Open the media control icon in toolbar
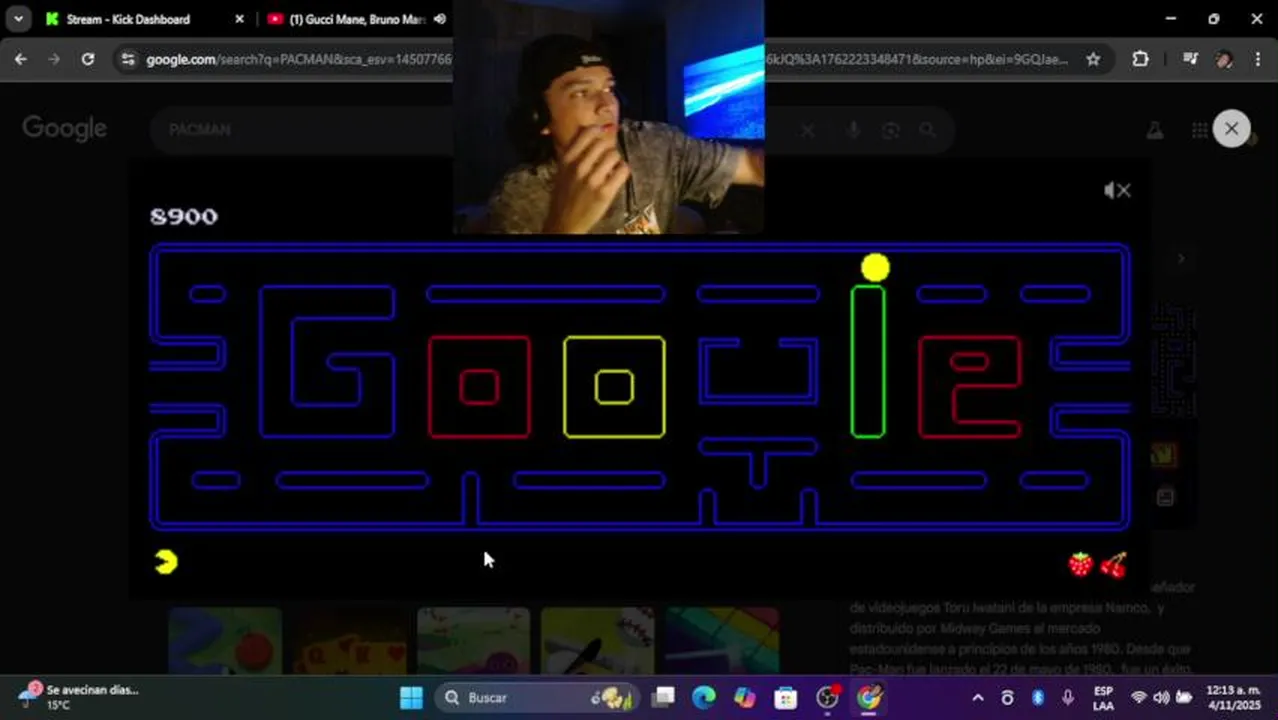The height and width of the screenshot is (720, 1278). [x=1190, y=59]
